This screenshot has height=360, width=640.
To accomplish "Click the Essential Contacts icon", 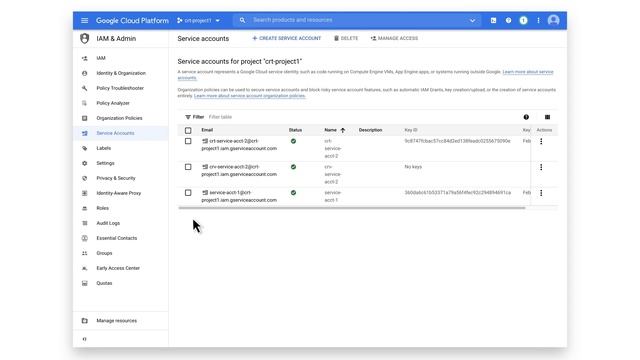I will coord(84,238).
